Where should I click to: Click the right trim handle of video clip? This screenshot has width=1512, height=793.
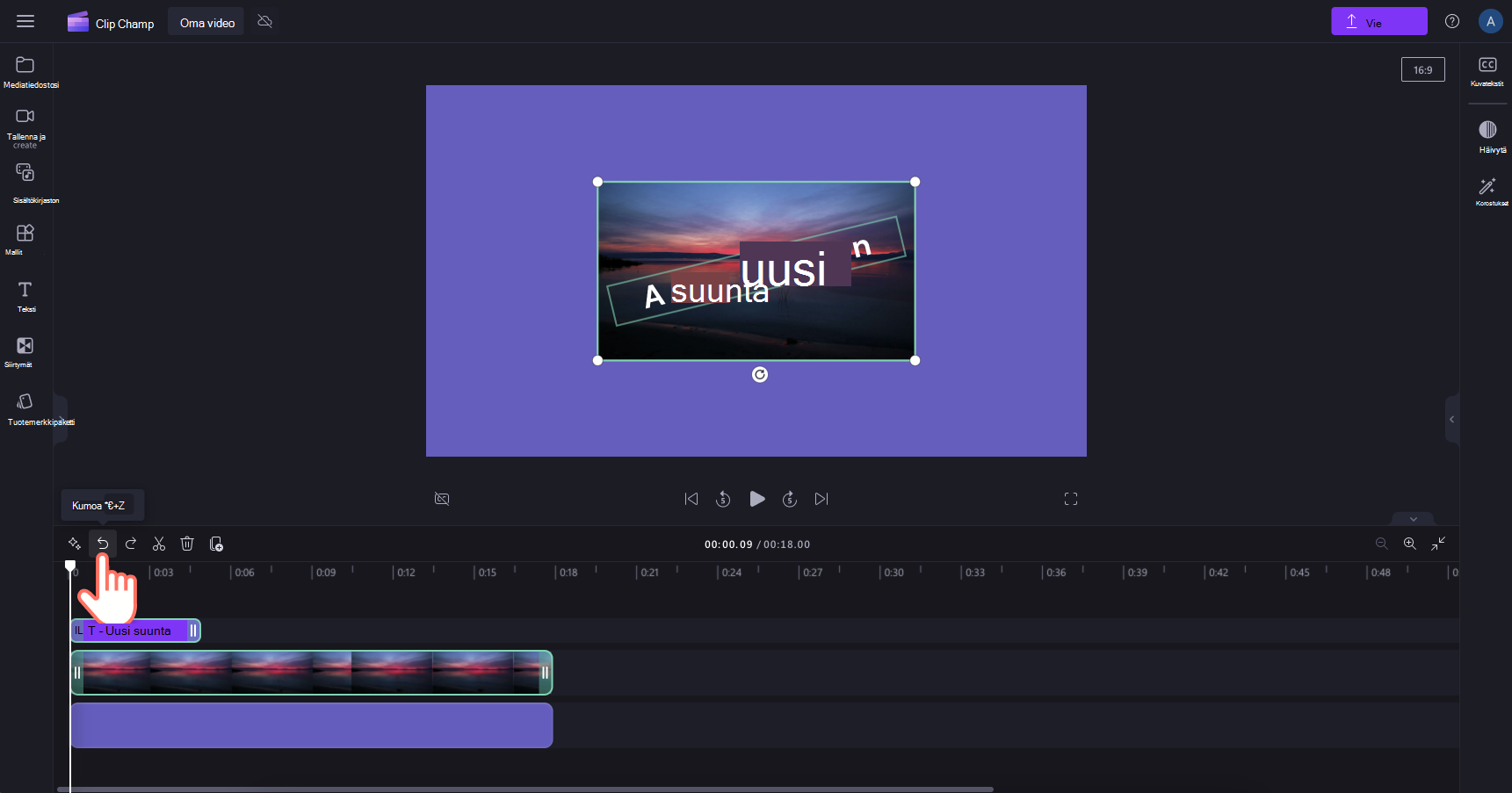pos(545,673)
